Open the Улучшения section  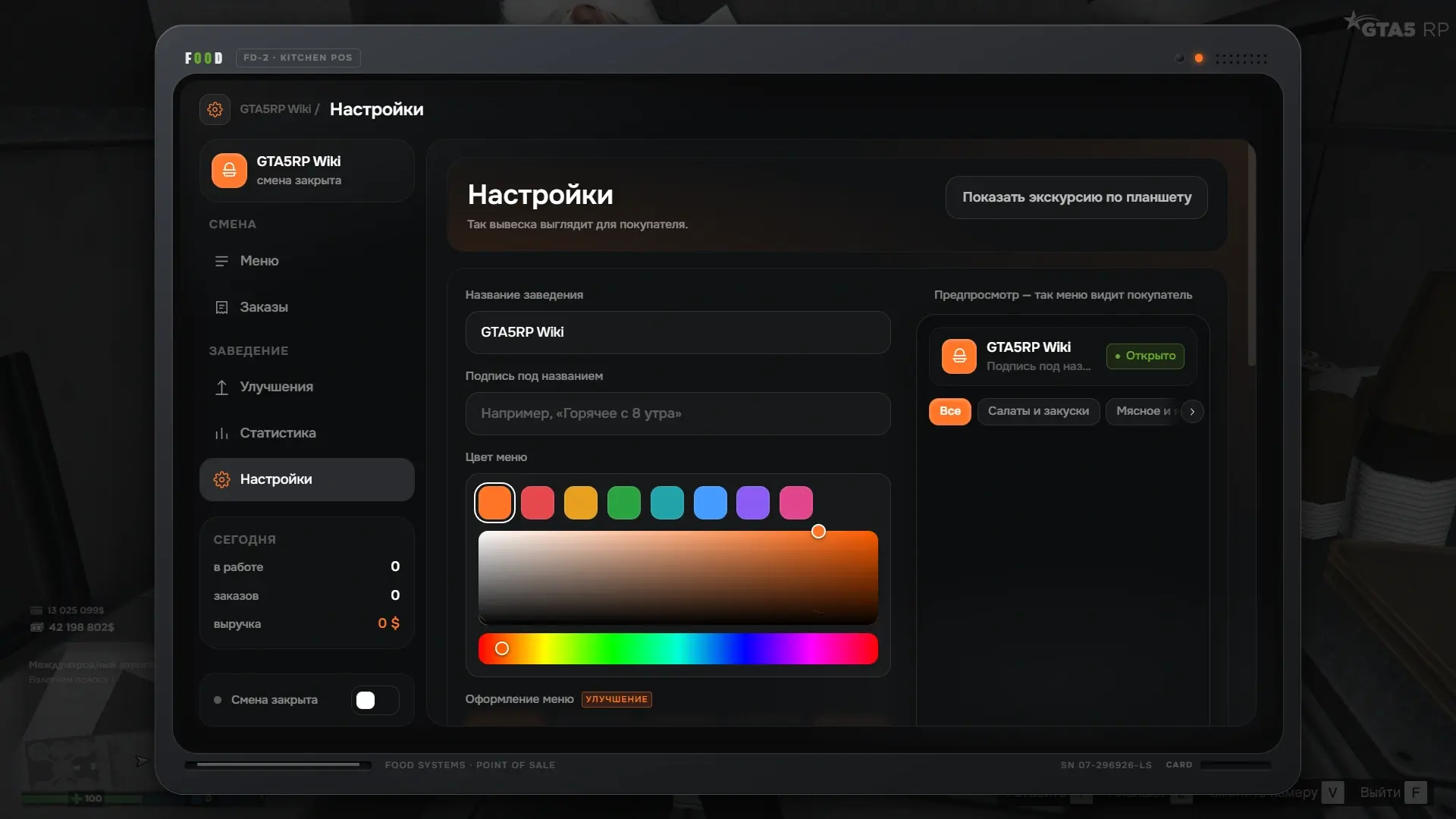pos(307,387)
